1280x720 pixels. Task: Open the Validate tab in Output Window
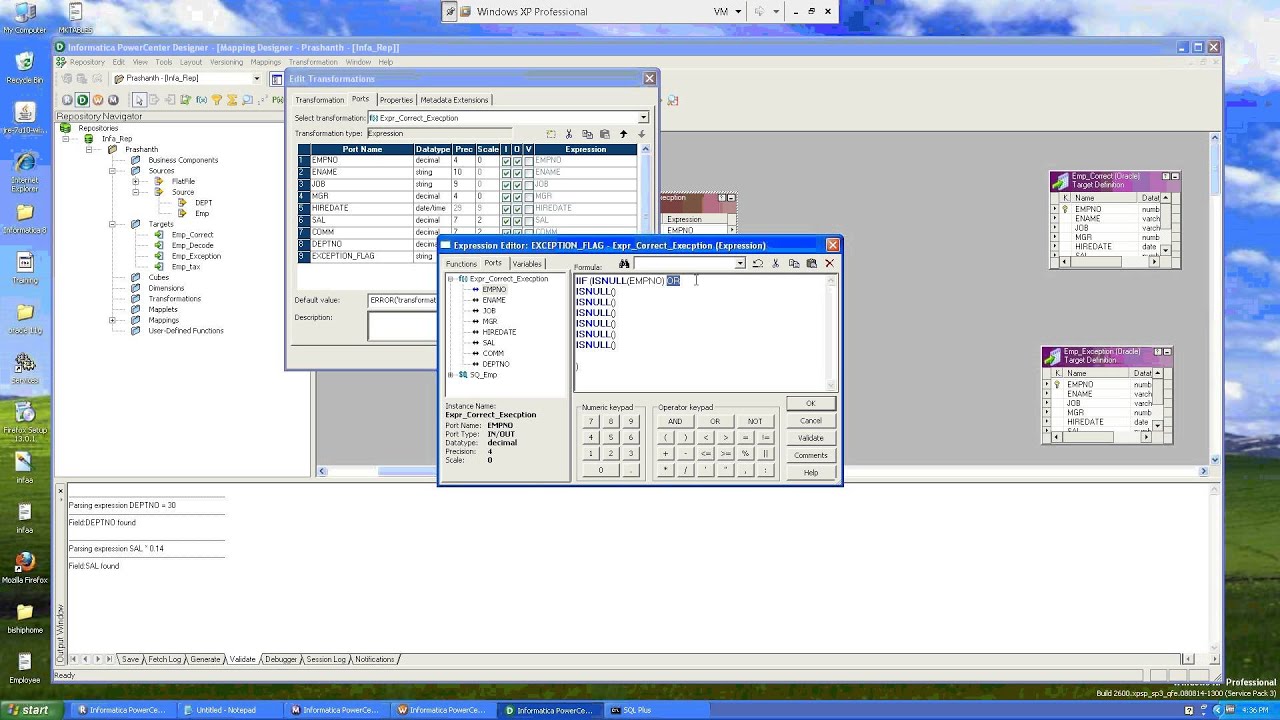tap(242, 659)
